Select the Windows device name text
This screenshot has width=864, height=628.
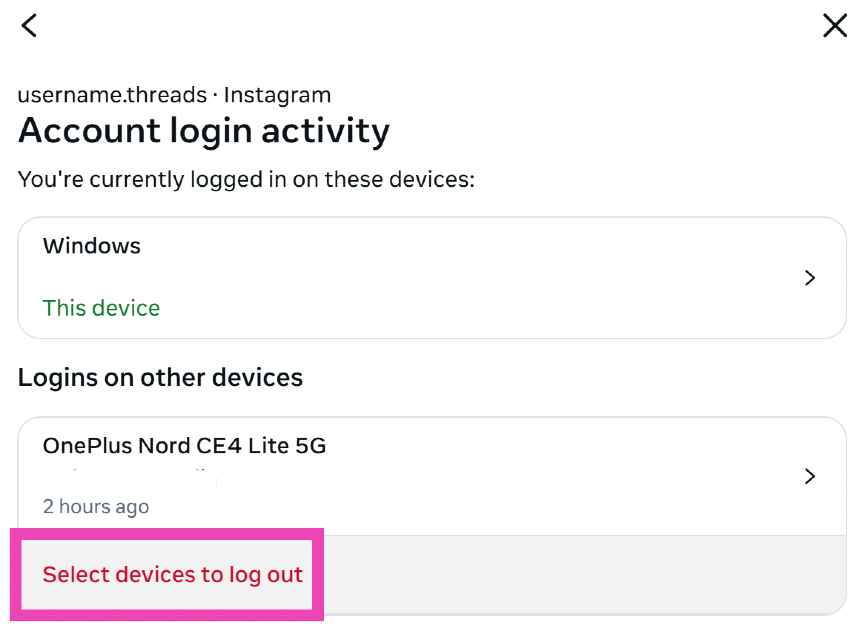point(92,246)
